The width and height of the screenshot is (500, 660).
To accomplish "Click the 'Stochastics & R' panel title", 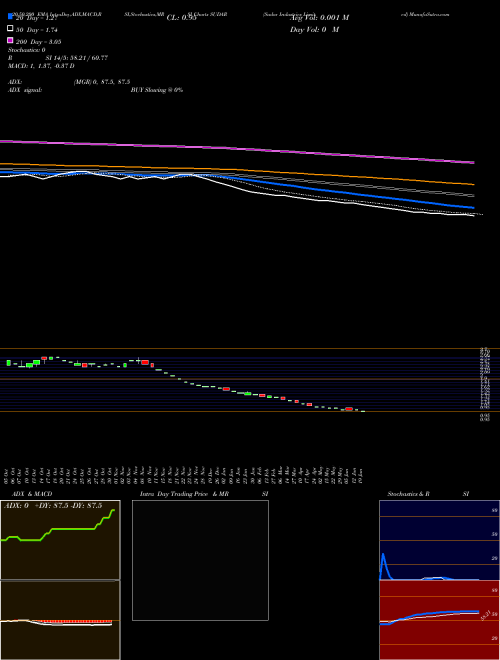I will (x=408, y=494).
